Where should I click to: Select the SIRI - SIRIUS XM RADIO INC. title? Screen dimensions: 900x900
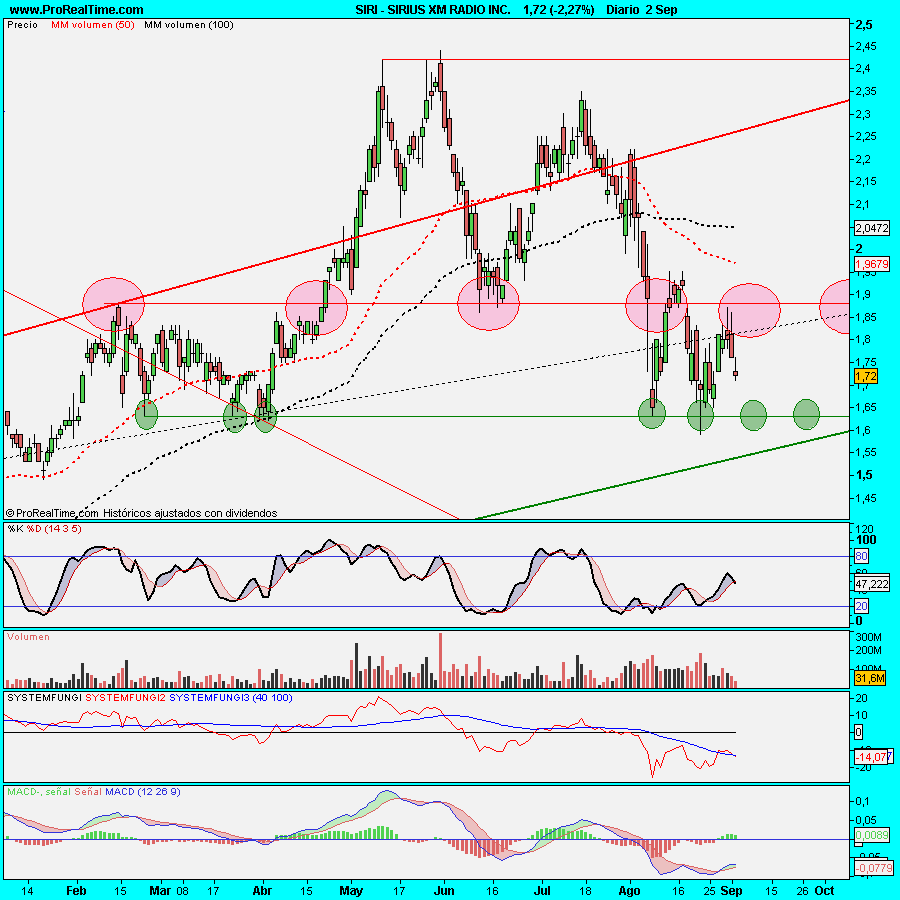coord(433,10)
